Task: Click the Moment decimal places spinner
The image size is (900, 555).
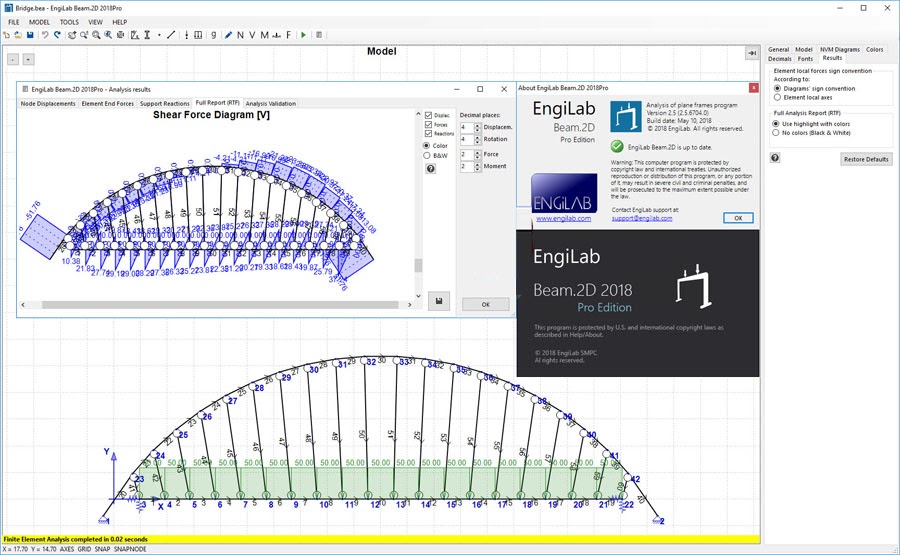Action: (x=478, y=166)
